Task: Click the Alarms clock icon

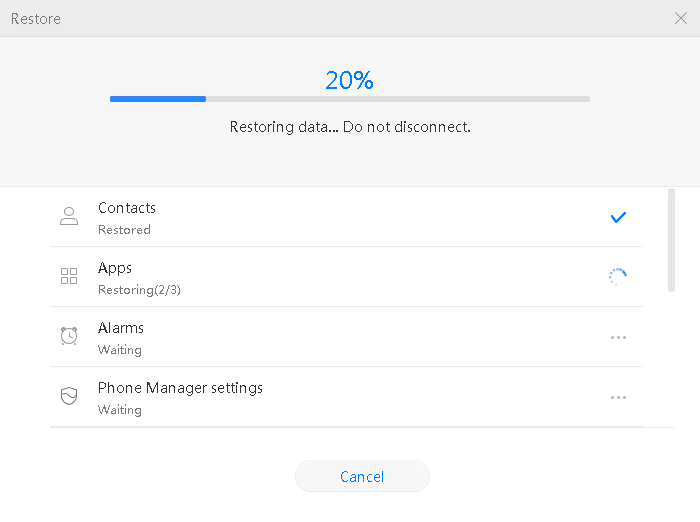Action: 69,336
